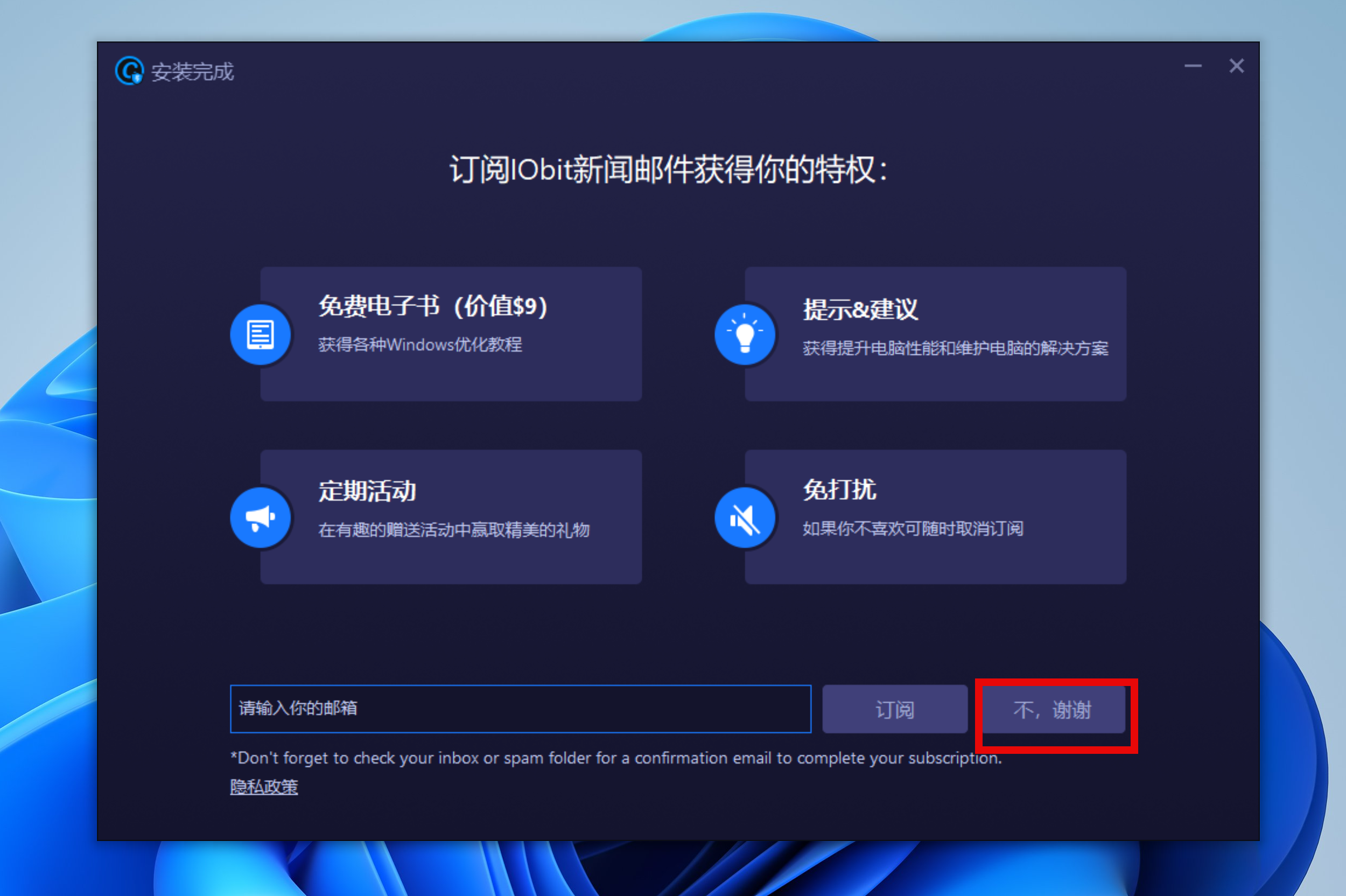Close the installer window
Screen dimensions: 1346x896
click(1236, 66)
